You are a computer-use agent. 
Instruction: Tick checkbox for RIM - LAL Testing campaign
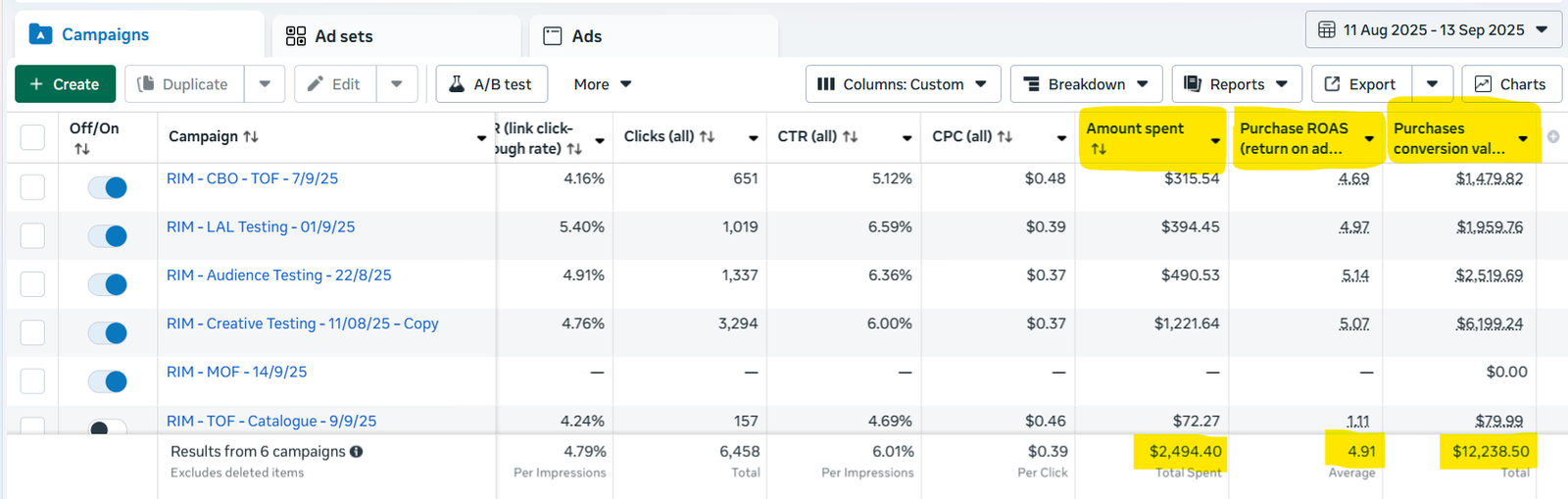tap(32, 235)
